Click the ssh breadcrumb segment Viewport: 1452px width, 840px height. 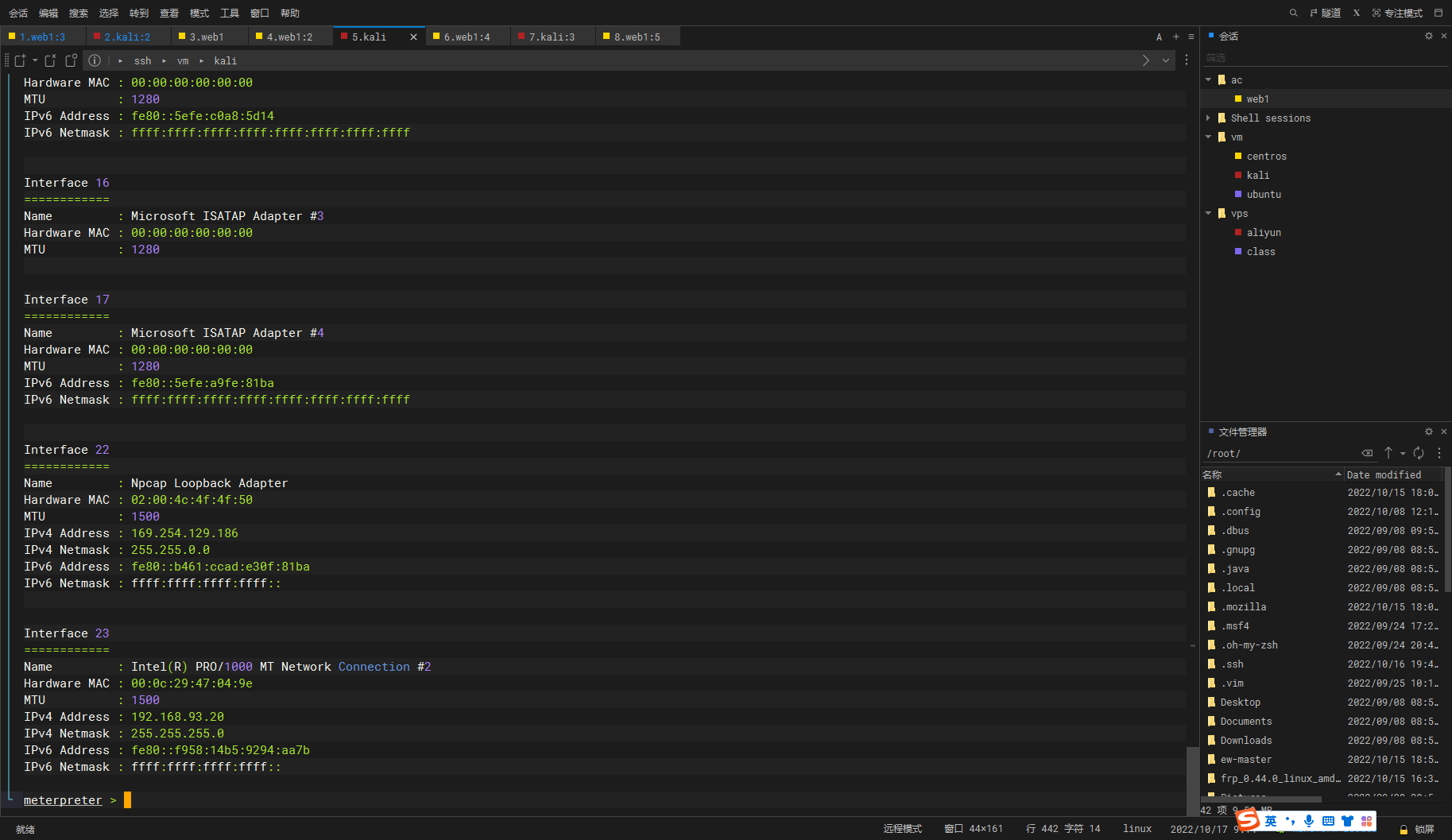(x=142, y=60)
